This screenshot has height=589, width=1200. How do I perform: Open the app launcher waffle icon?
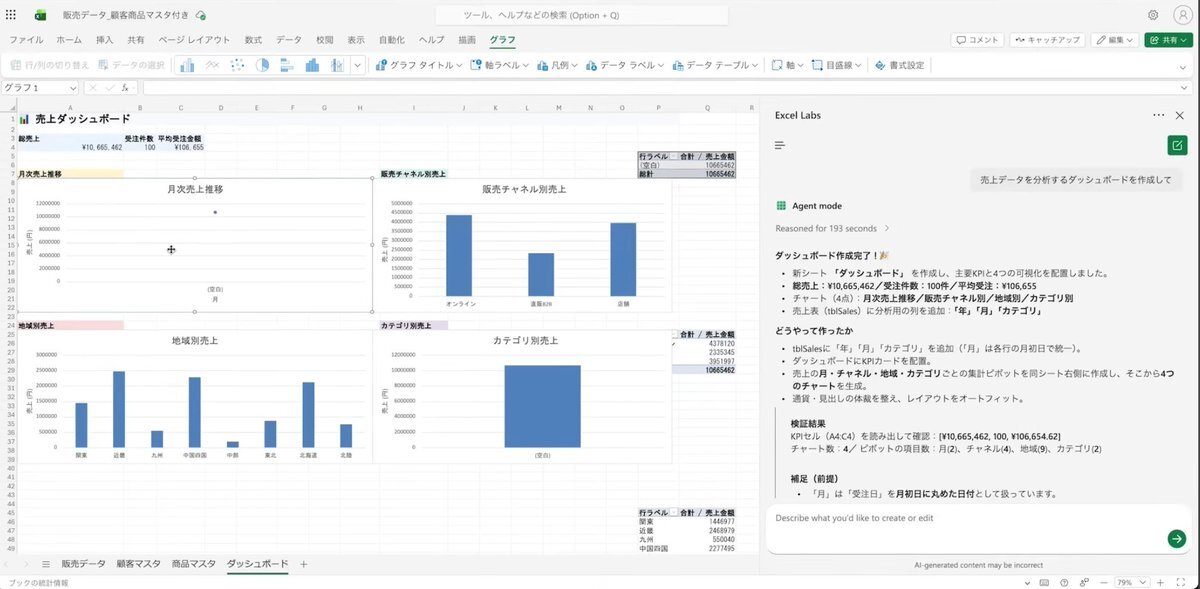click(x=11, y=15)
